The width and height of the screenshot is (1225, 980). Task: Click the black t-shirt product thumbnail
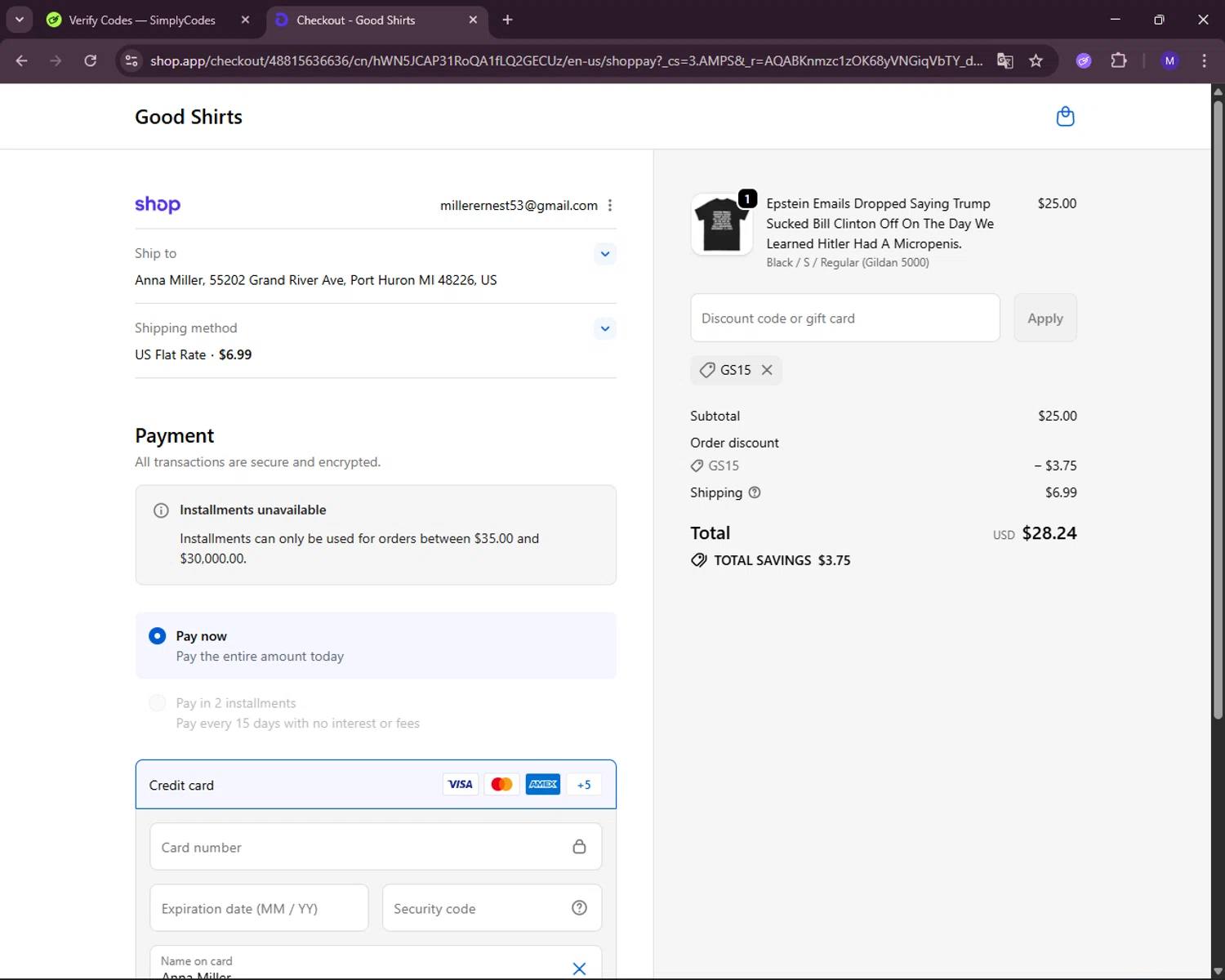(722, 225)
